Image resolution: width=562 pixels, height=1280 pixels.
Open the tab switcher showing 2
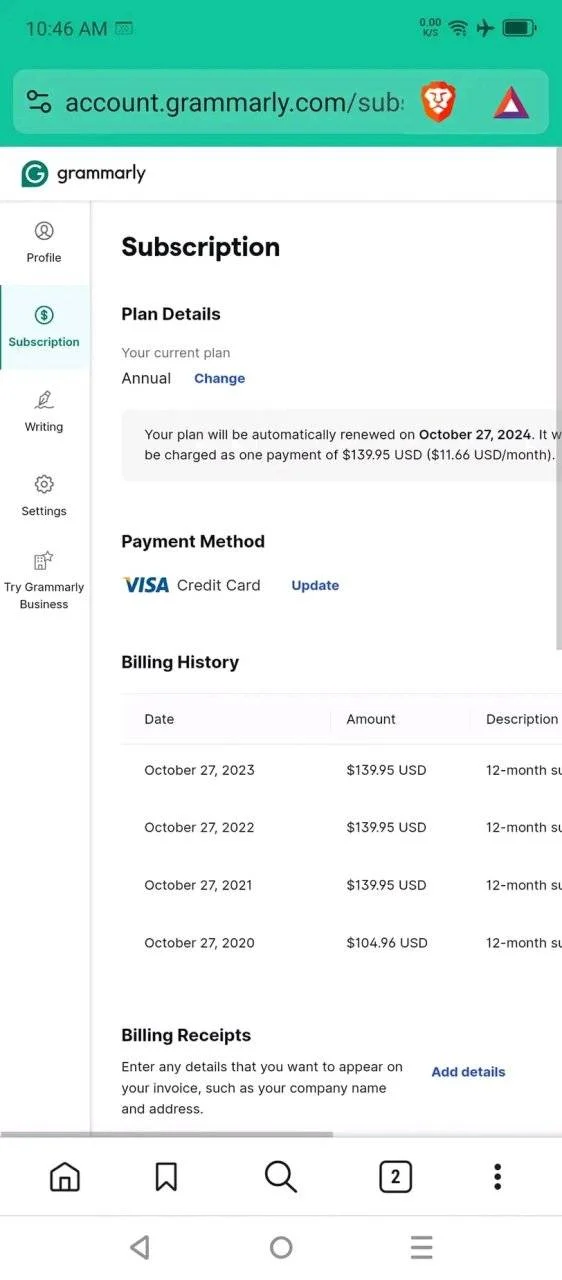pos(395,1177)
